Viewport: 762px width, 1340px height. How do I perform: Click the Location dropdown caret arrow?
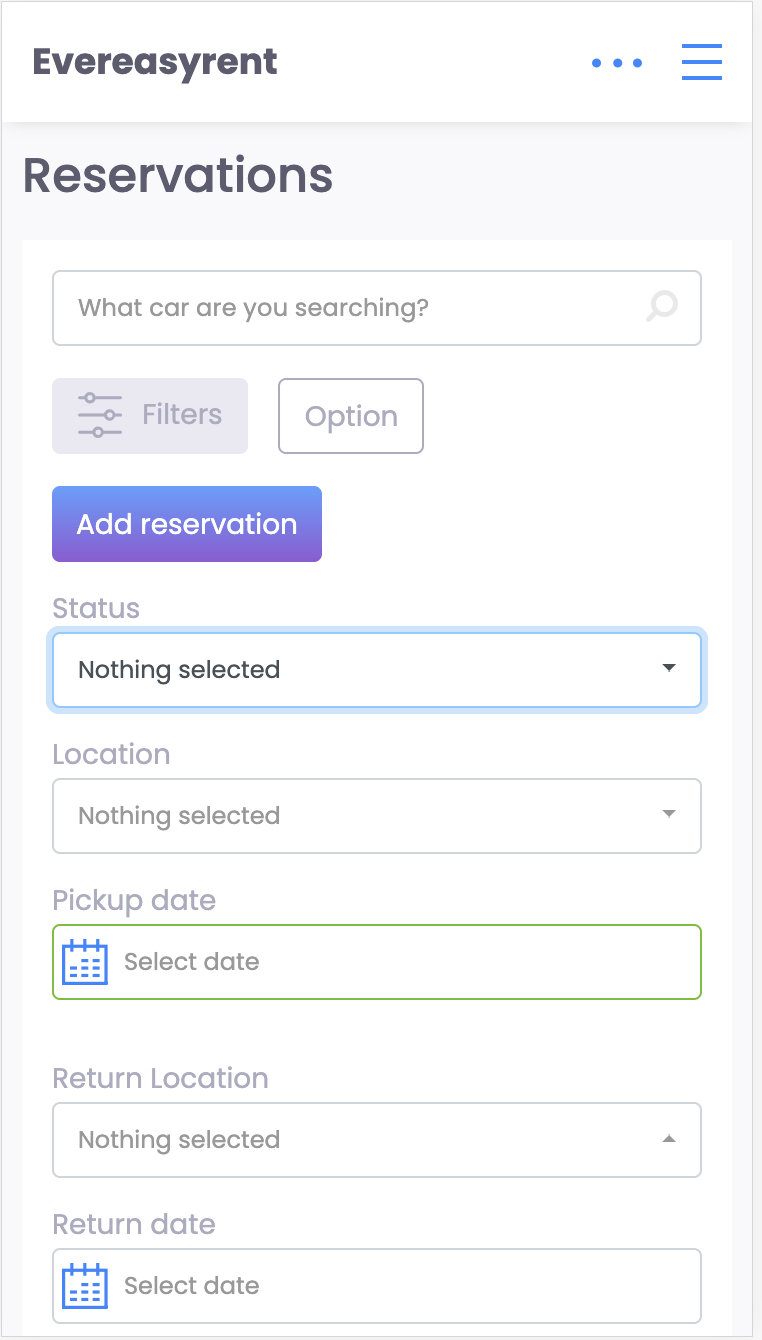coord(670,814)
